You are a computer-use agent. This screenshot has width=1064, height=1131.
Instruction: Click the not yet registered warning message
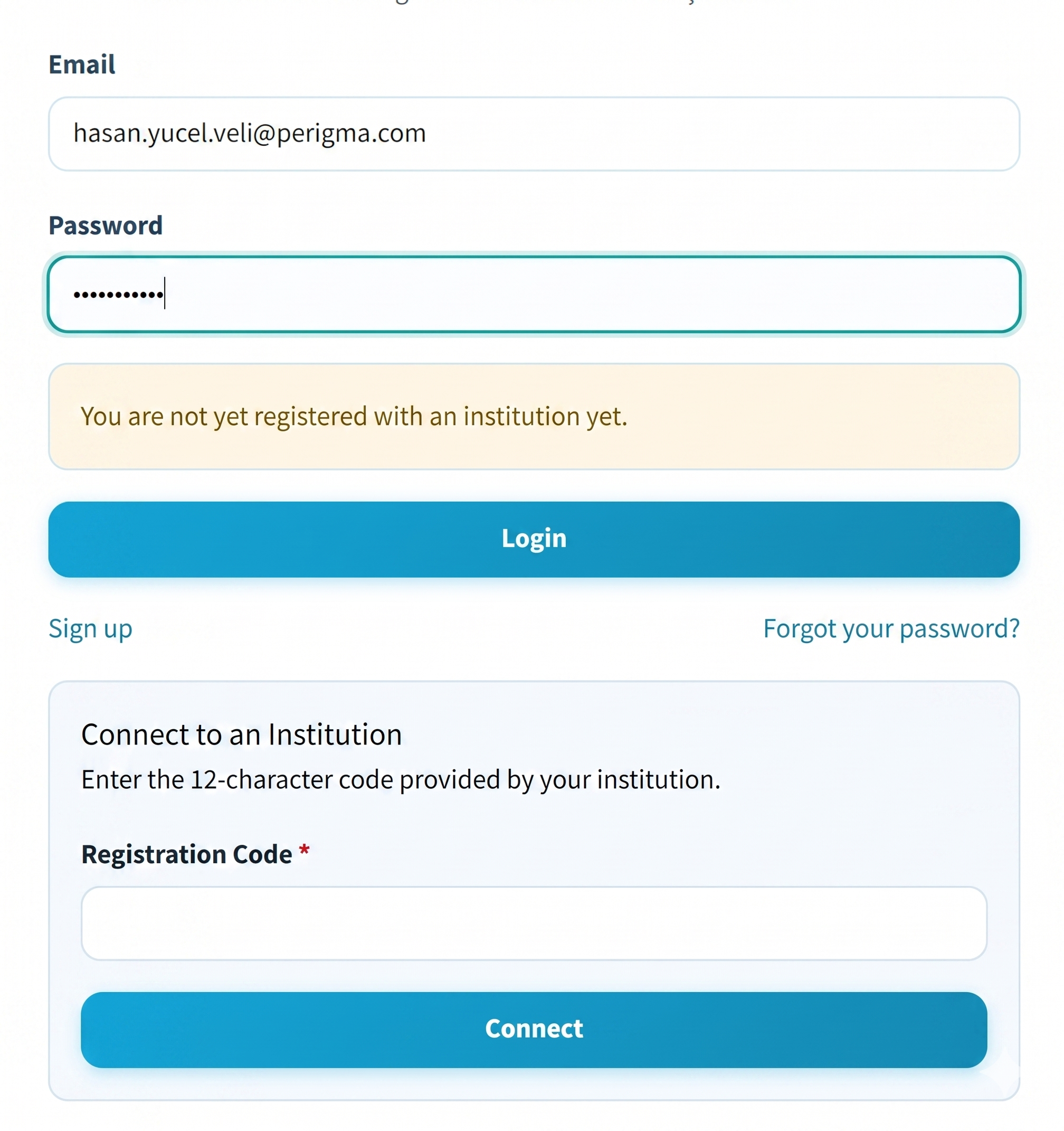click(354, 417)
